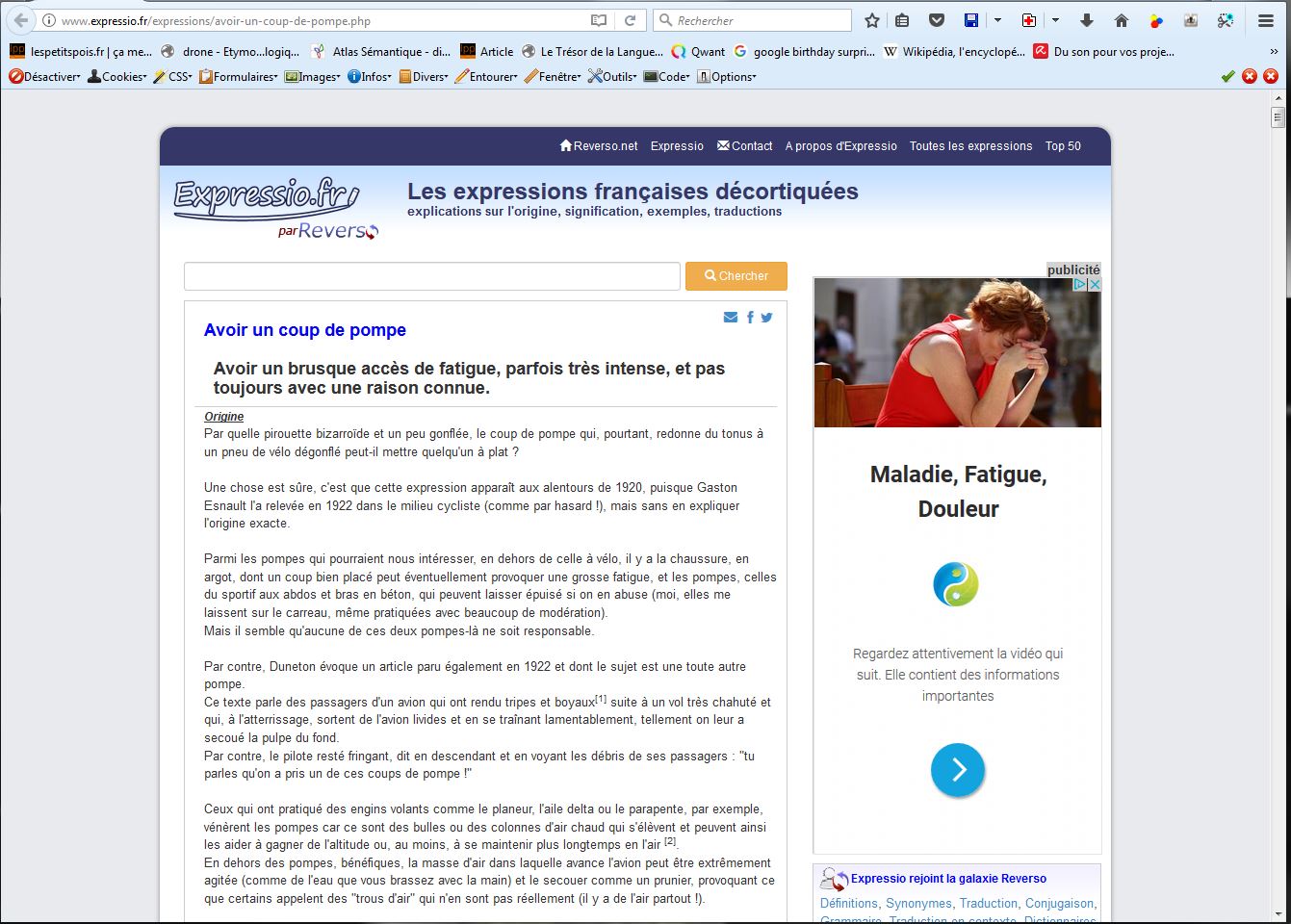Open the Entourer dropdown menu
This screenshot has width=1291, height=924.
[x=486, y=76]
